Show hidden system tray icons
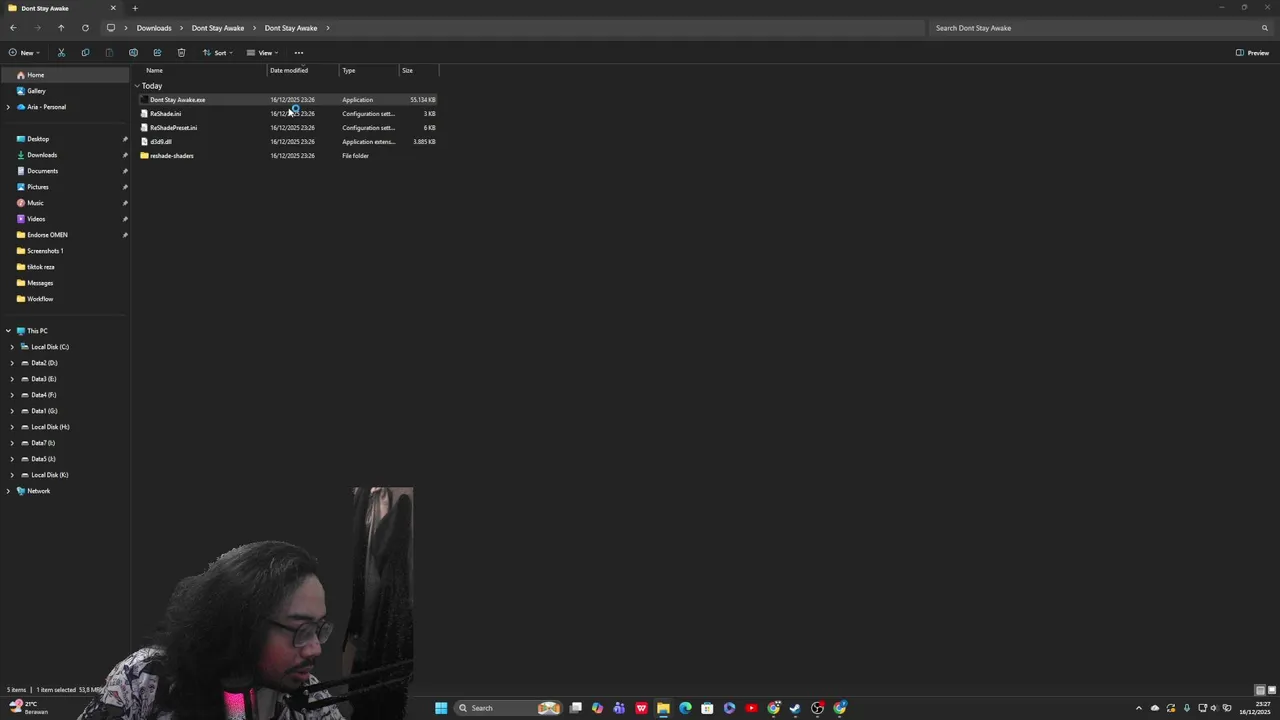This screenshot has height=720, width=1280. [1138, 708]
